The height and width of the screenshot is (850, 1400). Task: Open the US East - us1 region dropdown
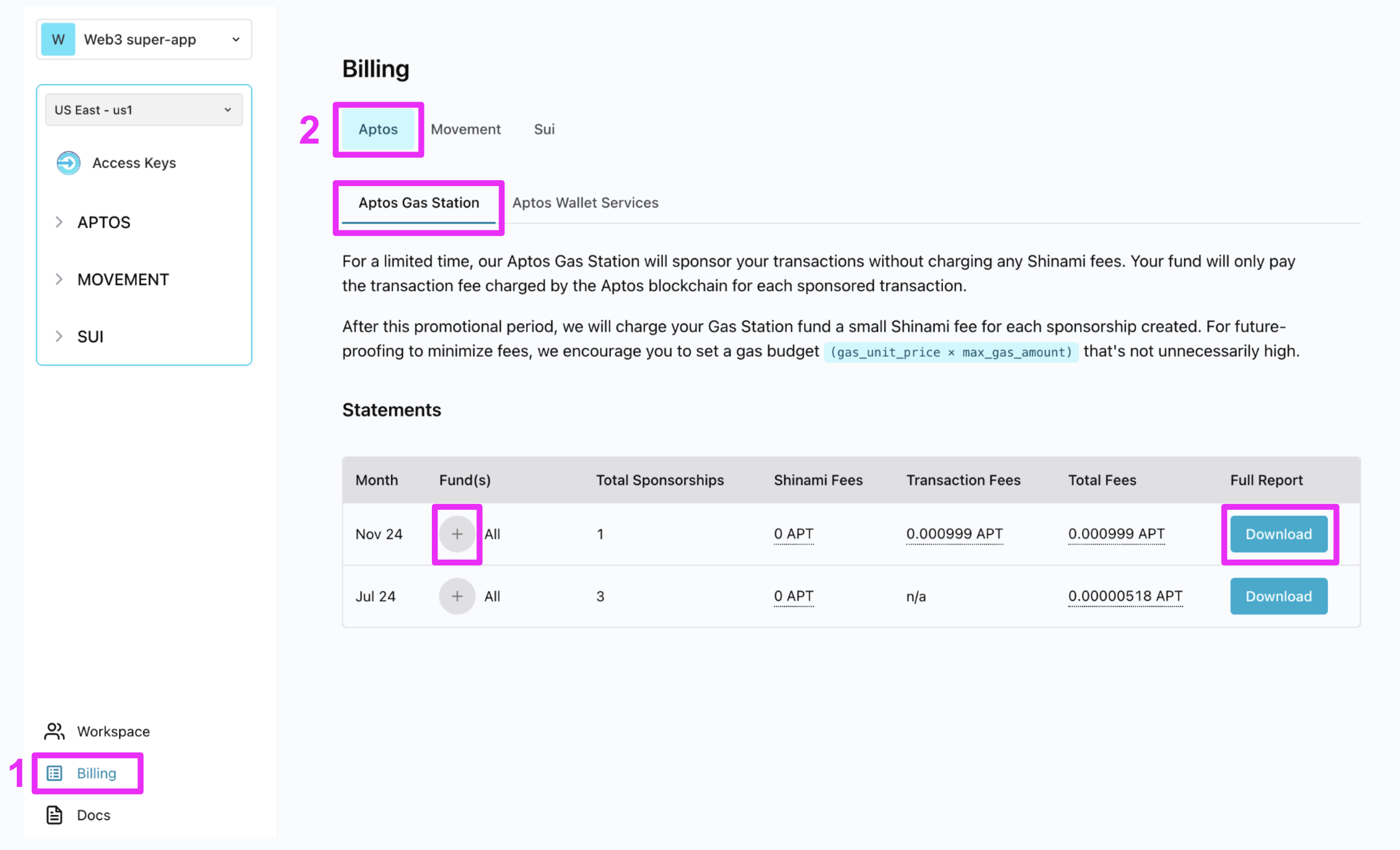pos(144,110)
